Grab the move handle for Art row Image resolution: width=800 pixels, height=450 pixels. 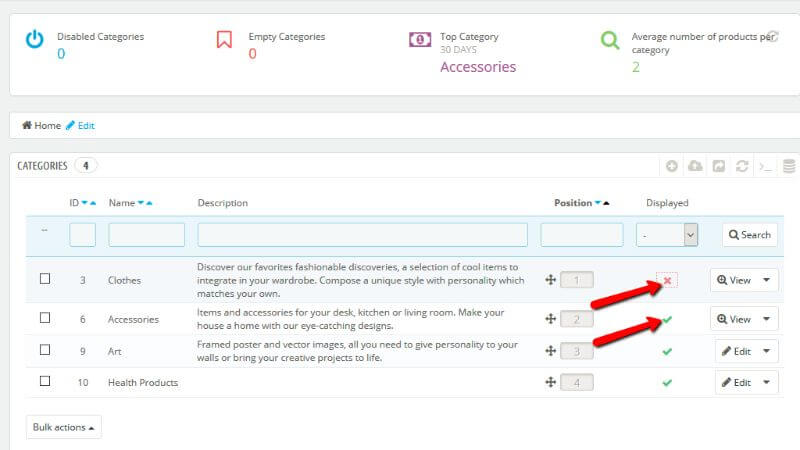pyautogui.click(x=550, y=351)
